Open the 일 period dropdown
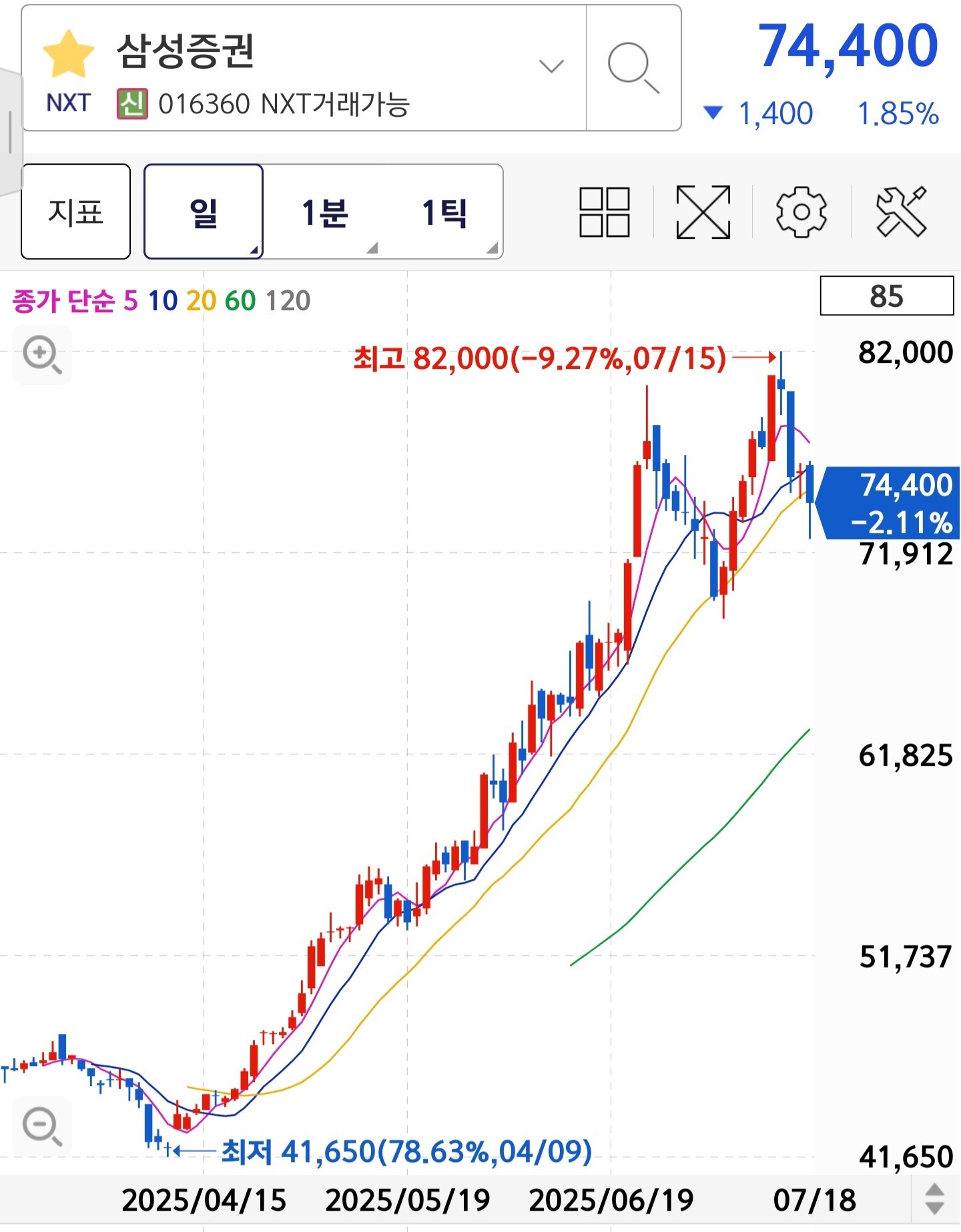Screen dimensions: 961x1232 pos(204,211)
